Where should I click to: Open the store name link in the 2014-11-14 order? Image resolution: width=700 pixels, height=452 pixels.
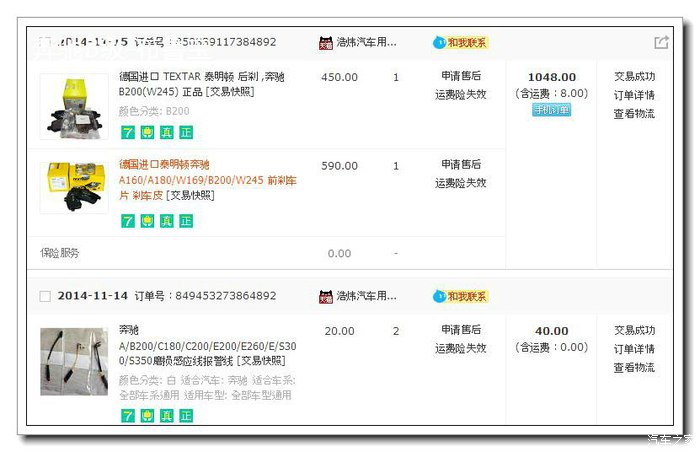click(x=366, y=297)
